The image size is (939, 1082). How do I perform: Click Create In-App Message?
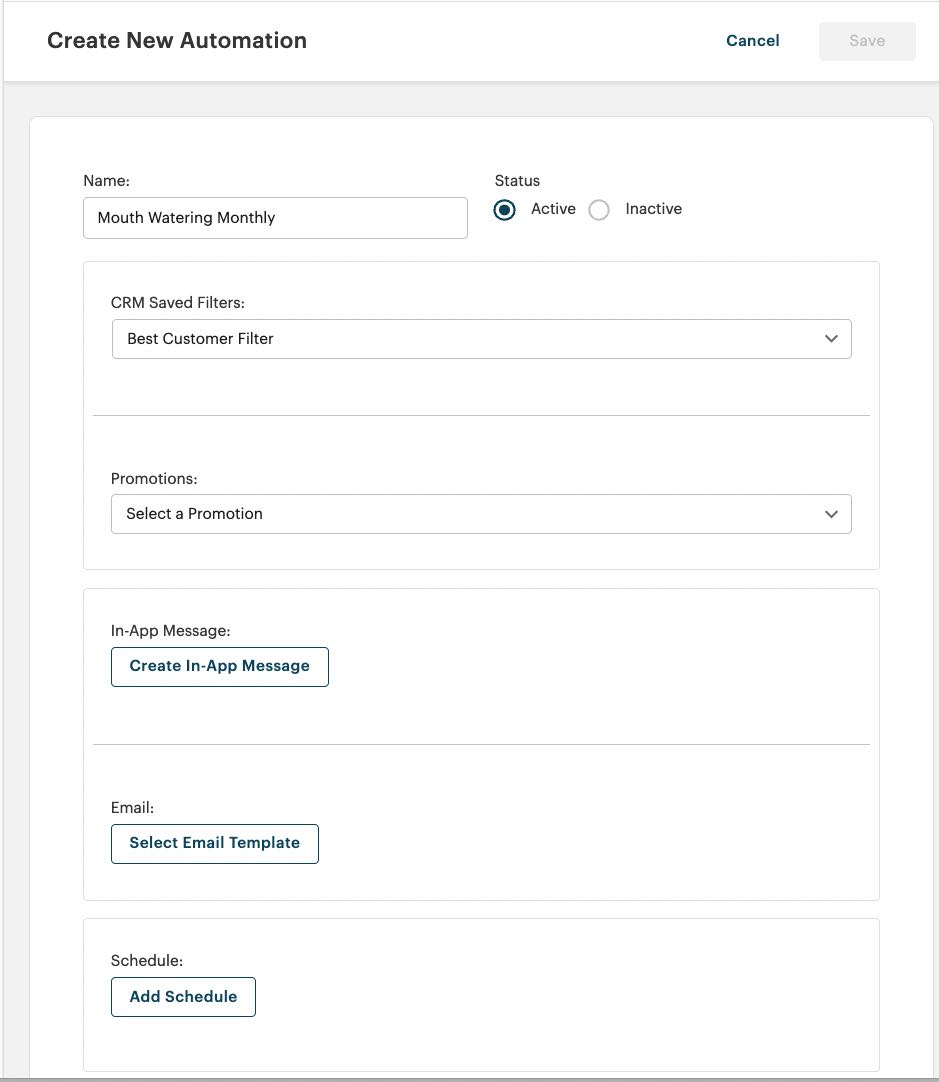[x=219, y=666]
